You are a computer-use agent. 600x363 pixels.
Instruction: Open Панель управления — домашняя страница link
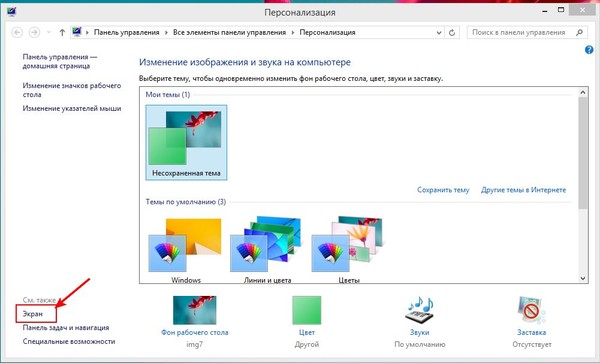pyautogui.click(x=60, y=61)
